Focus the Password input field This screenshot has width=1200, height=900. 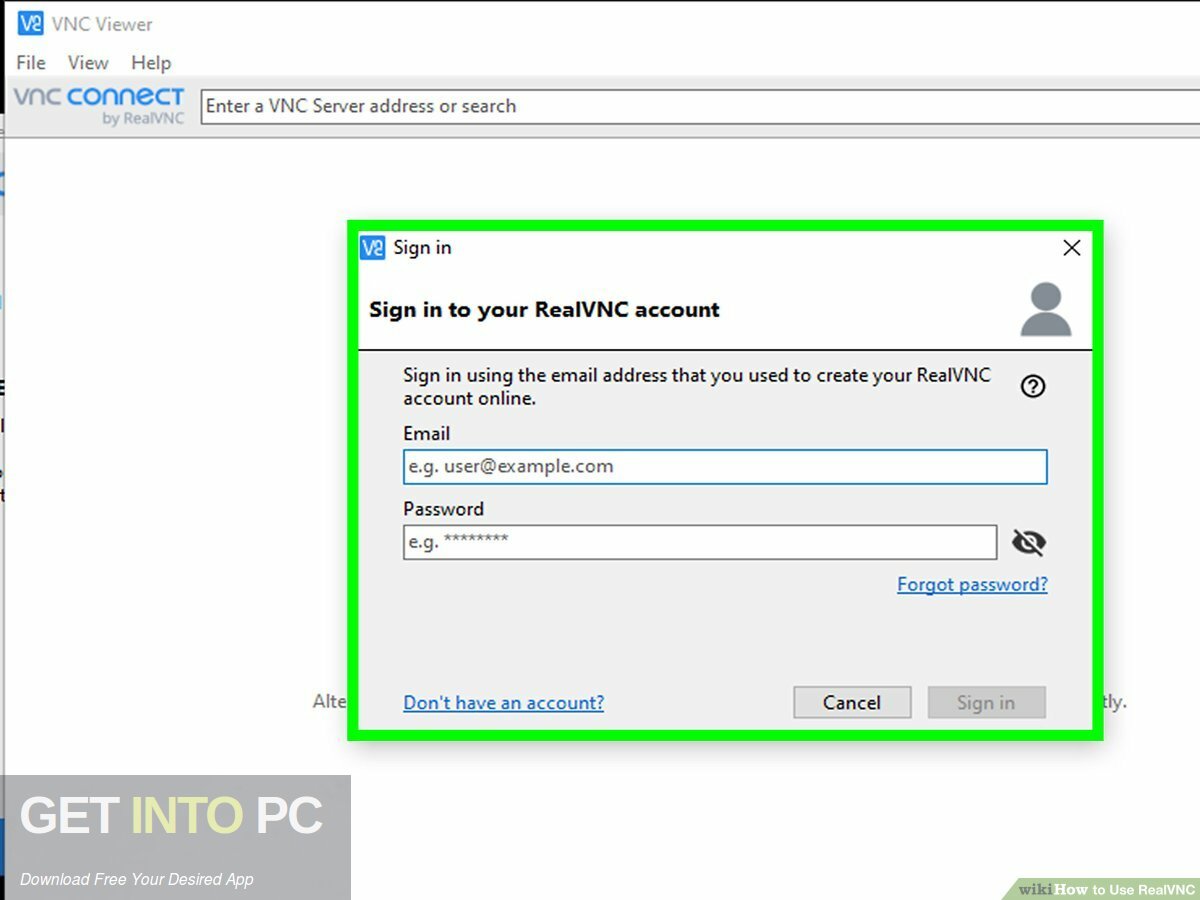point(700,542)
